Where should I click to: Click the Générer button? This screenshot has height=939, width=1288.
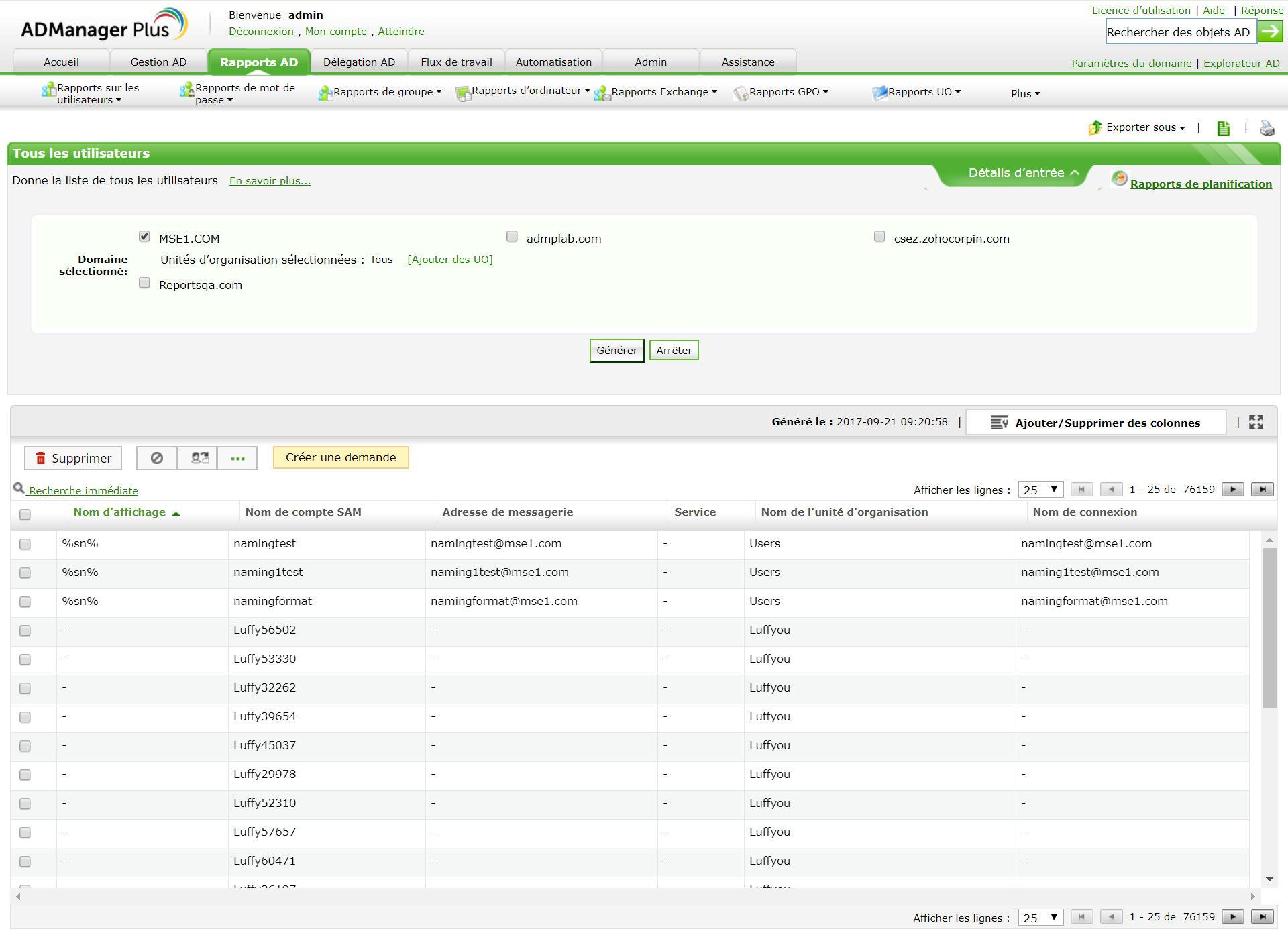pyautogui.click(x=616, y=350)
